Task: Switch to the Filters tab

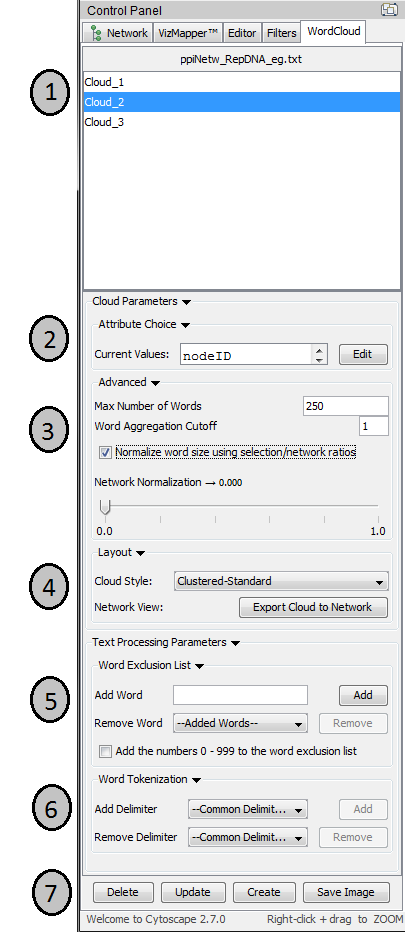Action: (x=281, y=33)
